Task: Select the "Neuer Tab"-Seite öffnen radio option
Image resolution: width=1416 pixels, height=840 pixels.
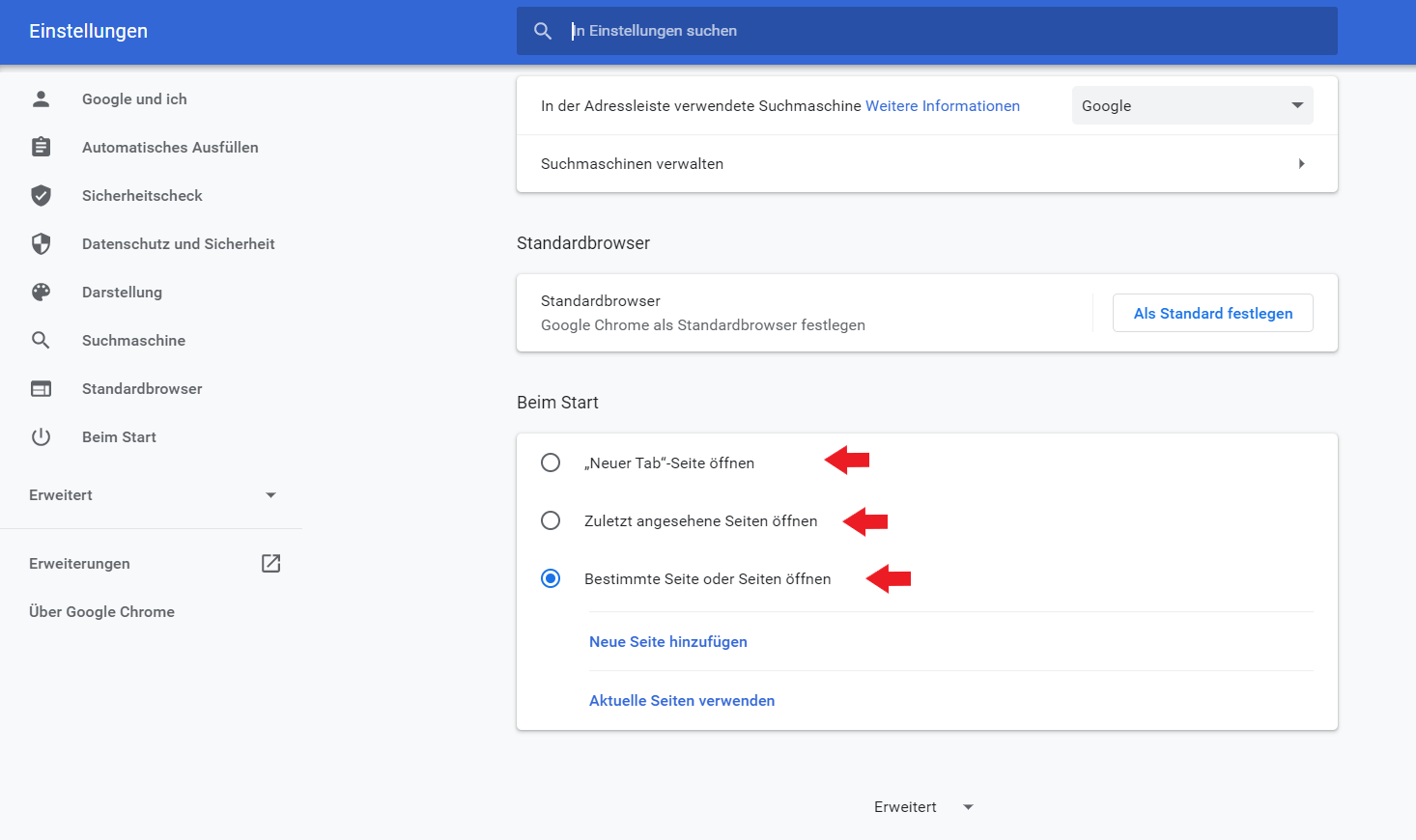Action: 551,462
